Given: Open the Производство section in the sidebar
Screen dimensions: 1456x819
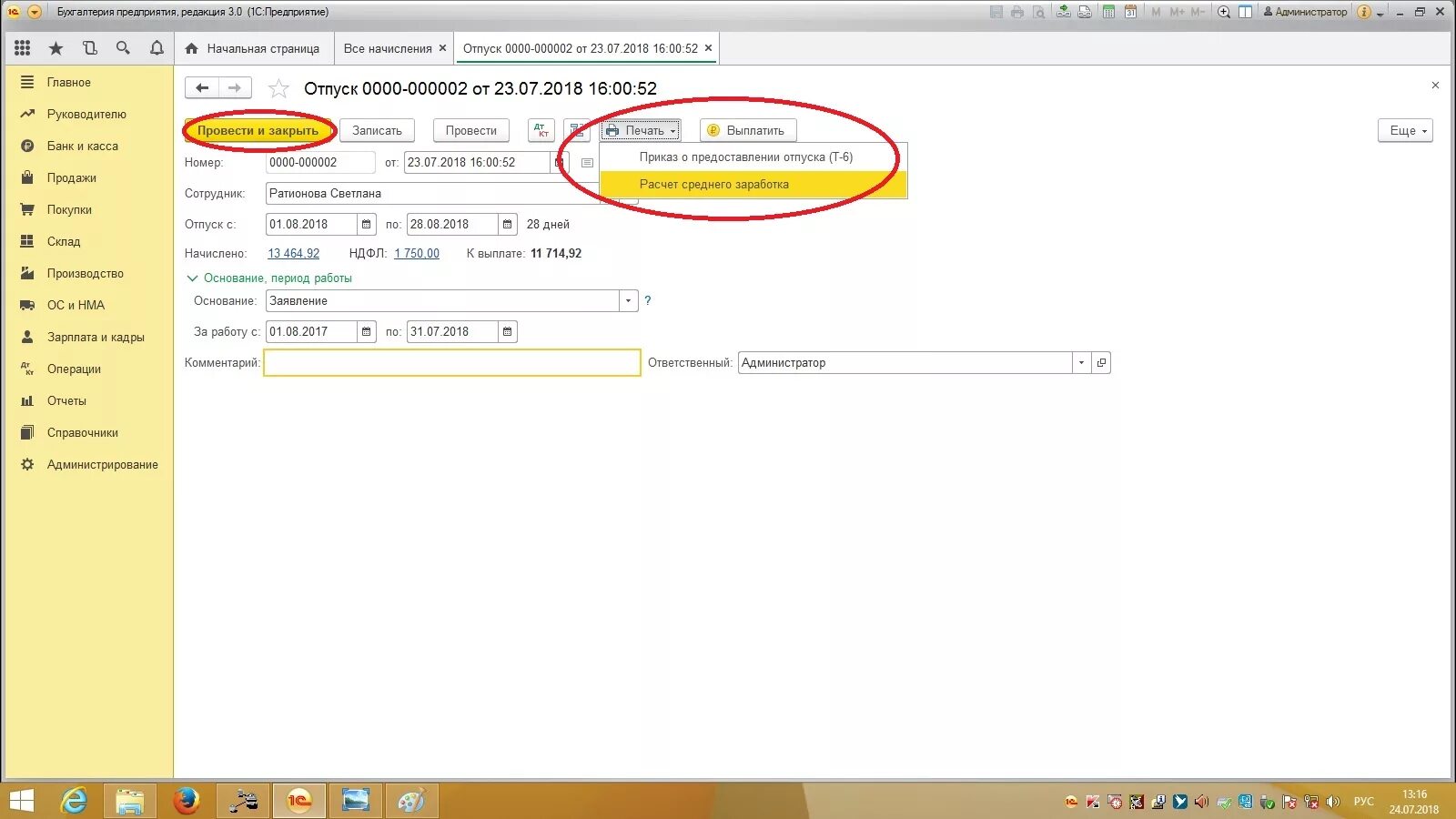Looking at the screenshot, I should pyautogui.click(x=88, y=273).
